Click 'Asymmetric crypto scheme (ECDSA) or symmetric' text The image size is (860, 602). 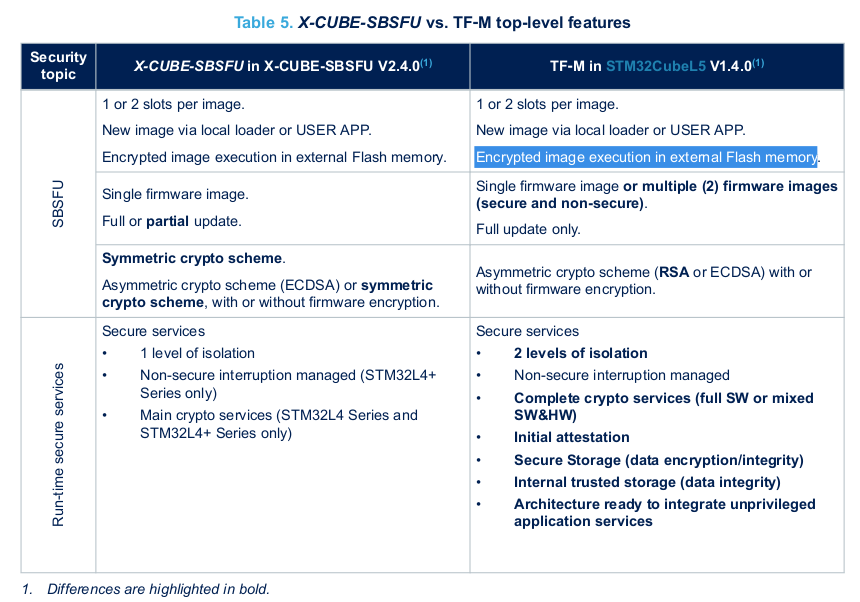coord(271,294)
